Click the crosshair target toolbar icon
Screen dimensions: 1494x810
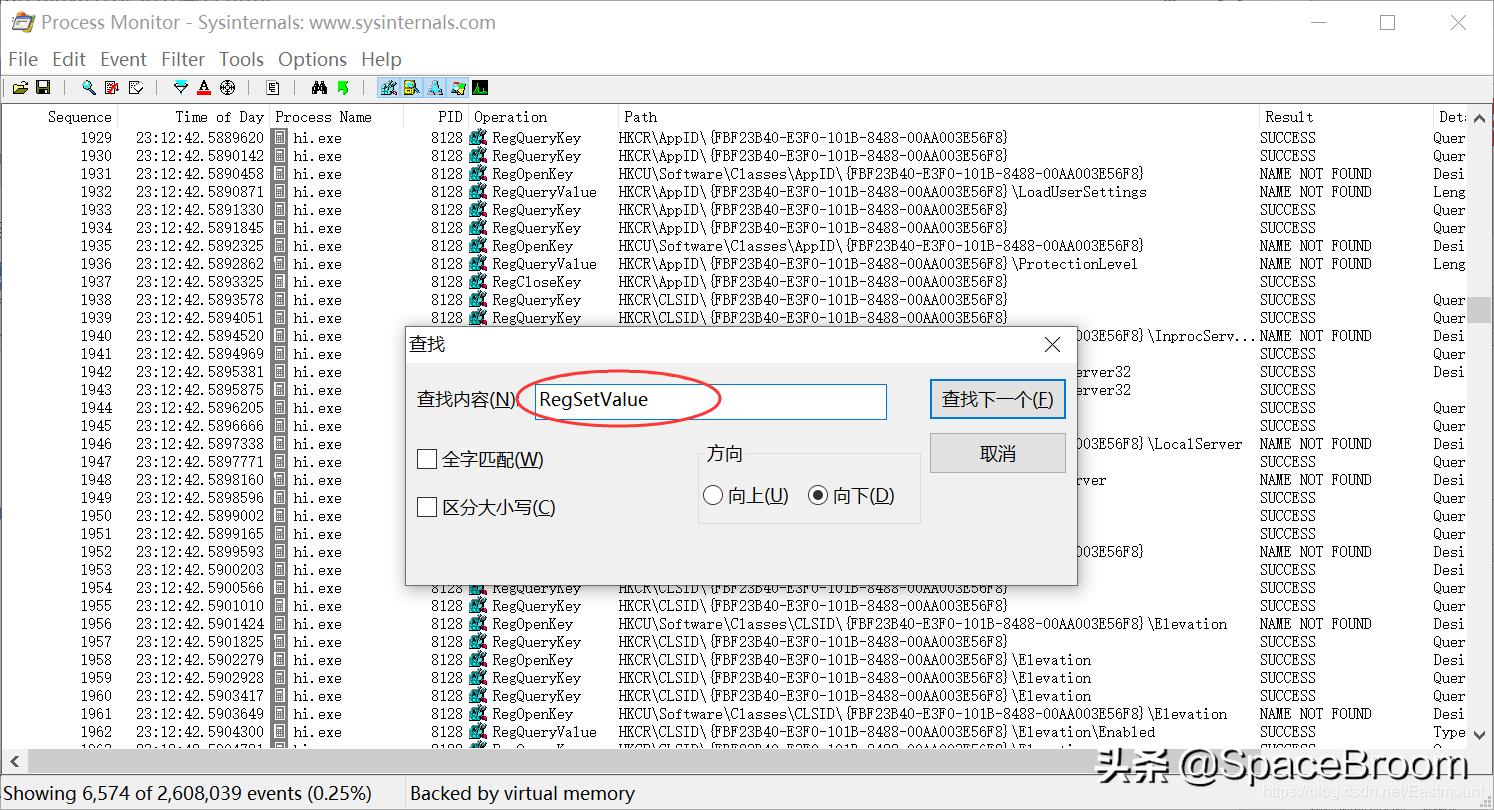[x=228, y=88]
